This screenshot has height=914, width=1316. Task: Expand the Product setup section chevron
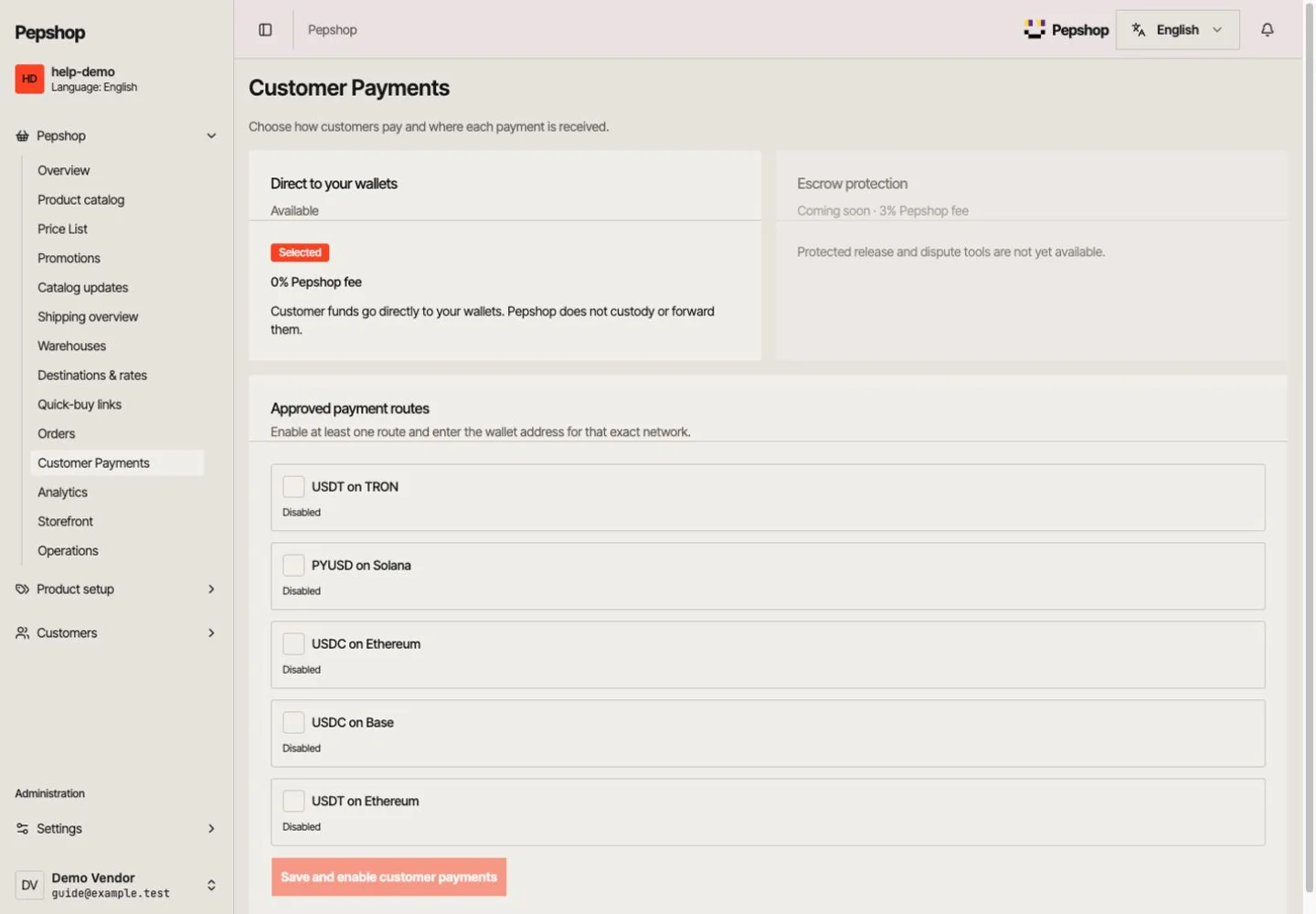point(211,590)
